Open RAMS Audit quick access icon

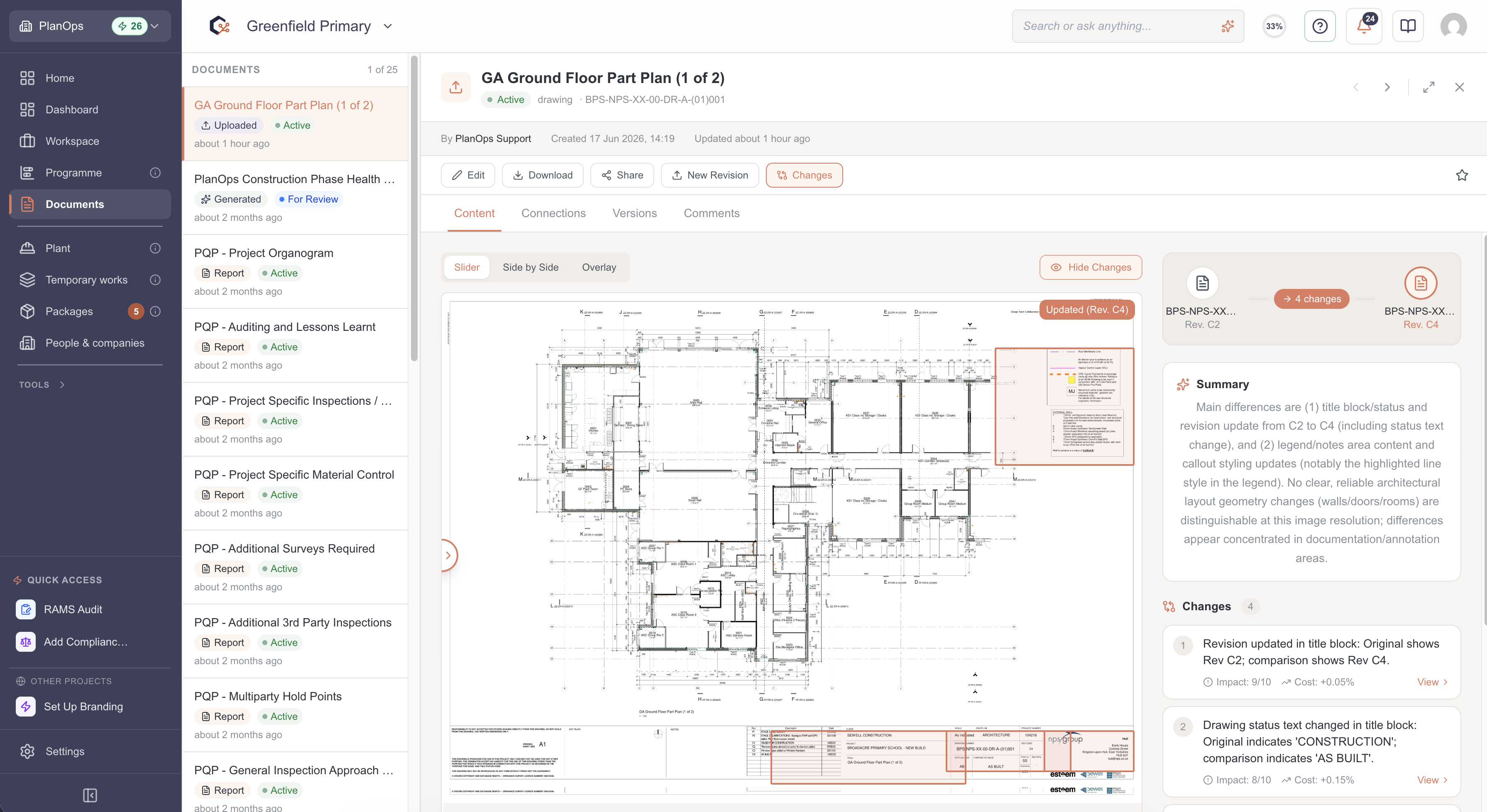tap(25, 609)
